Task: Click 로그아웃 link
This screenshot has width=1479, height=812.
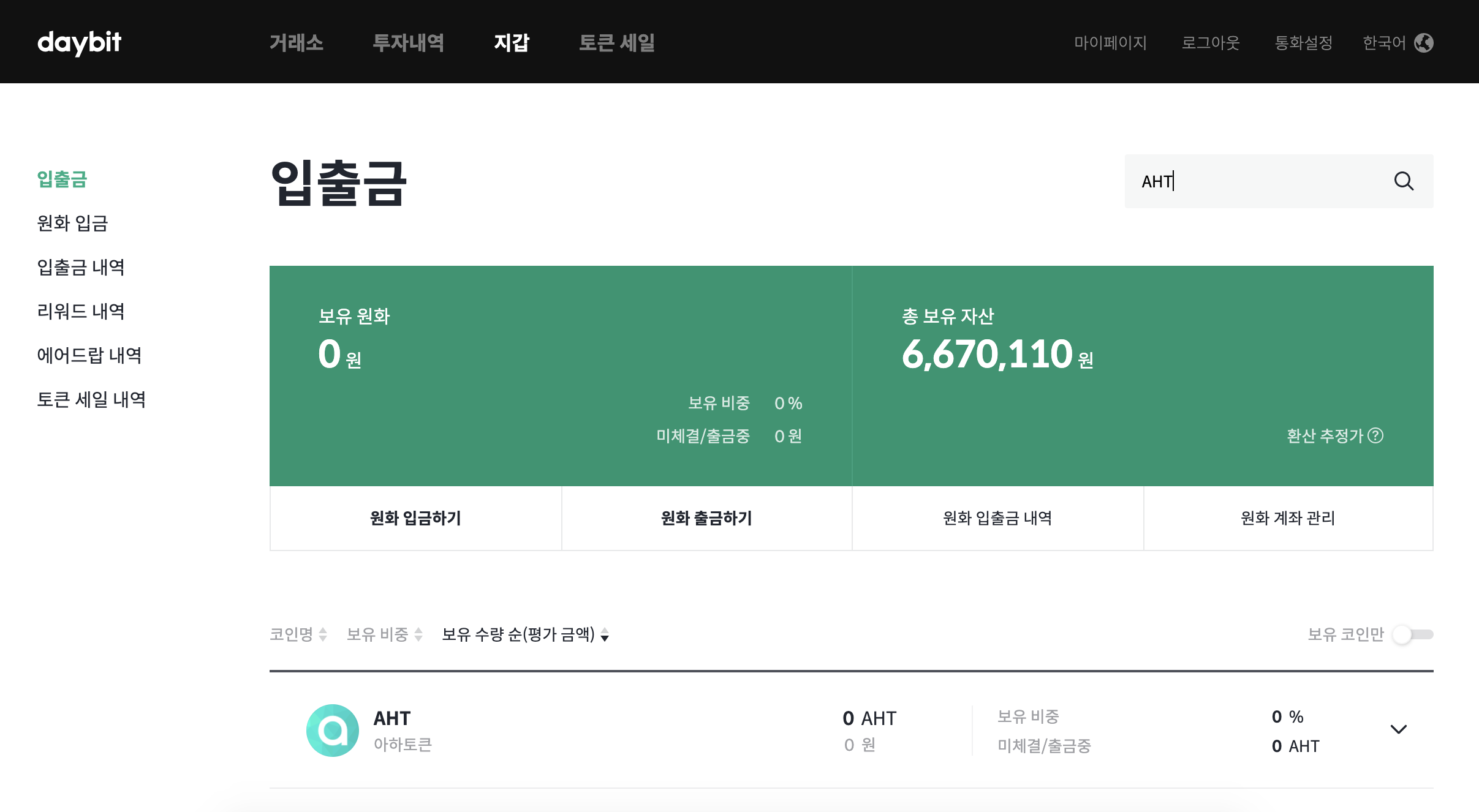Action: click(1210, 43)
